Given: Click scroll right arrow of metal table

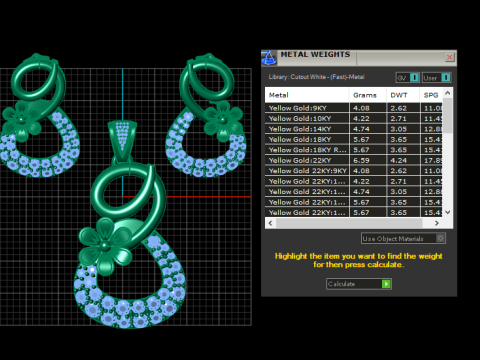Looking at the screenshot, I should pos(437,223).
